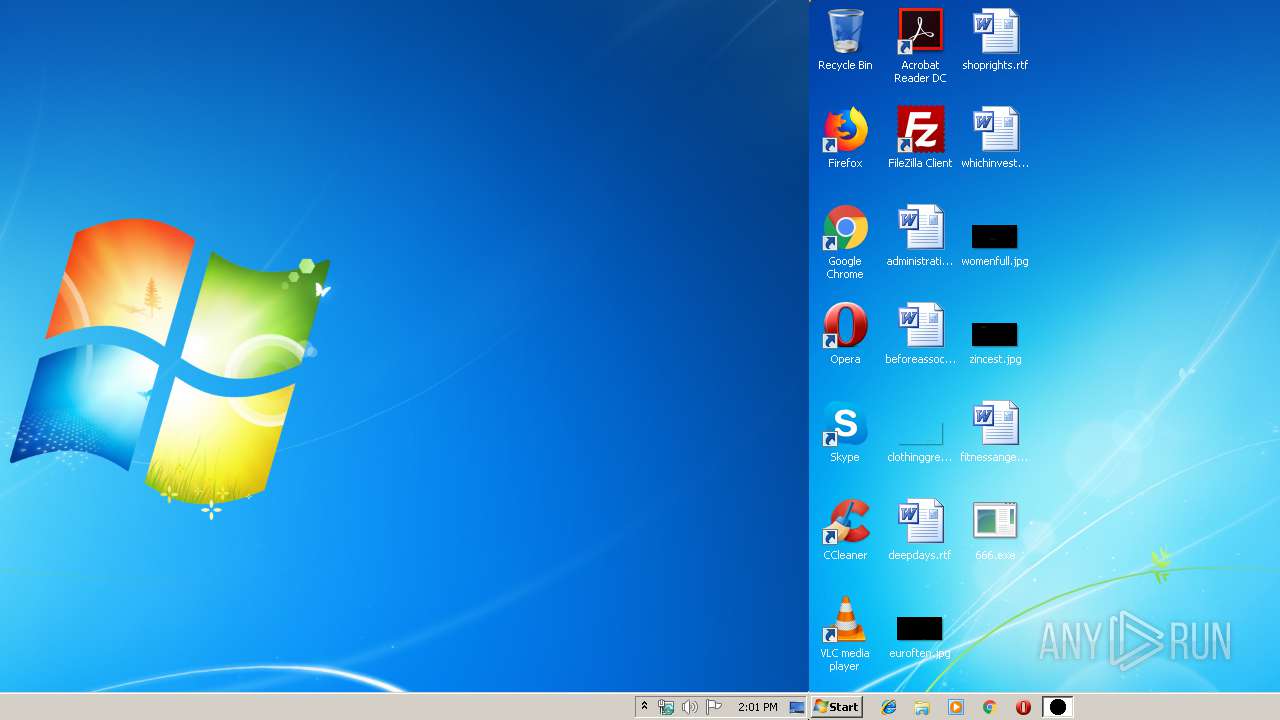1280x720 pixels.
Task: Open the Google Chrome desktop shortcut
Action: 845,242
